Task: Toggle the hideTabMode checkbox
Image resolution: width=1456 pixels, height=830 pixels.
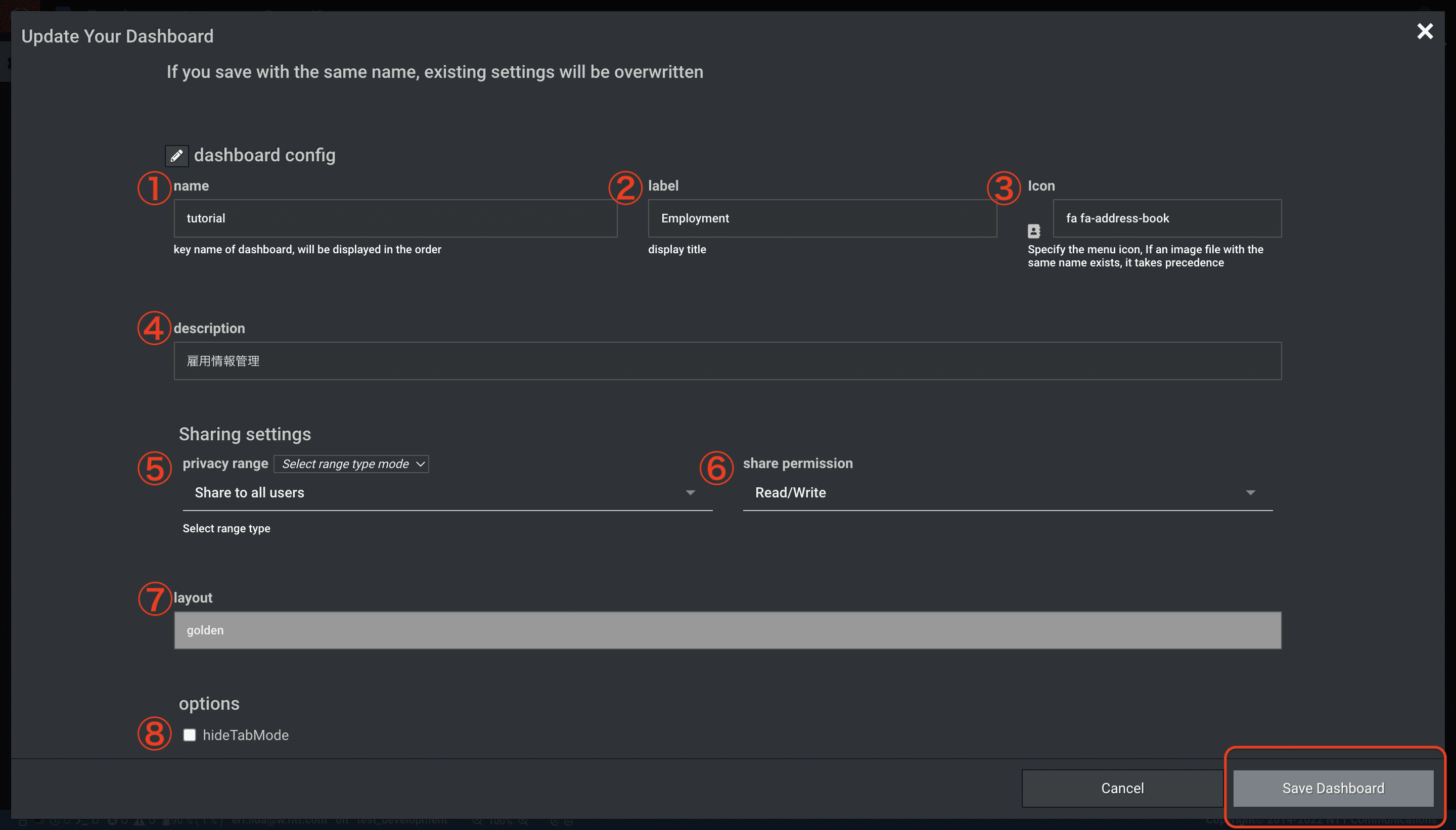Action: [x=189, y=735]
